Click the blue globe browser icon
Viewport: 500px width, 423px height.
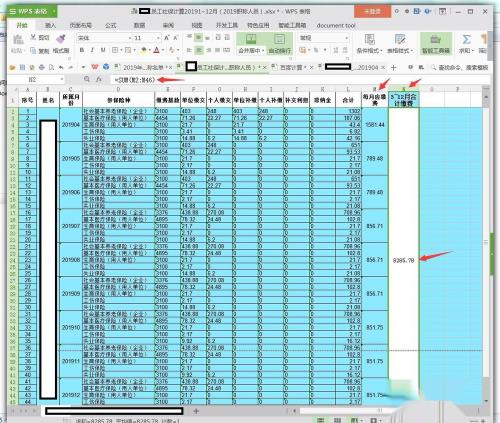(x=106, y=67)
